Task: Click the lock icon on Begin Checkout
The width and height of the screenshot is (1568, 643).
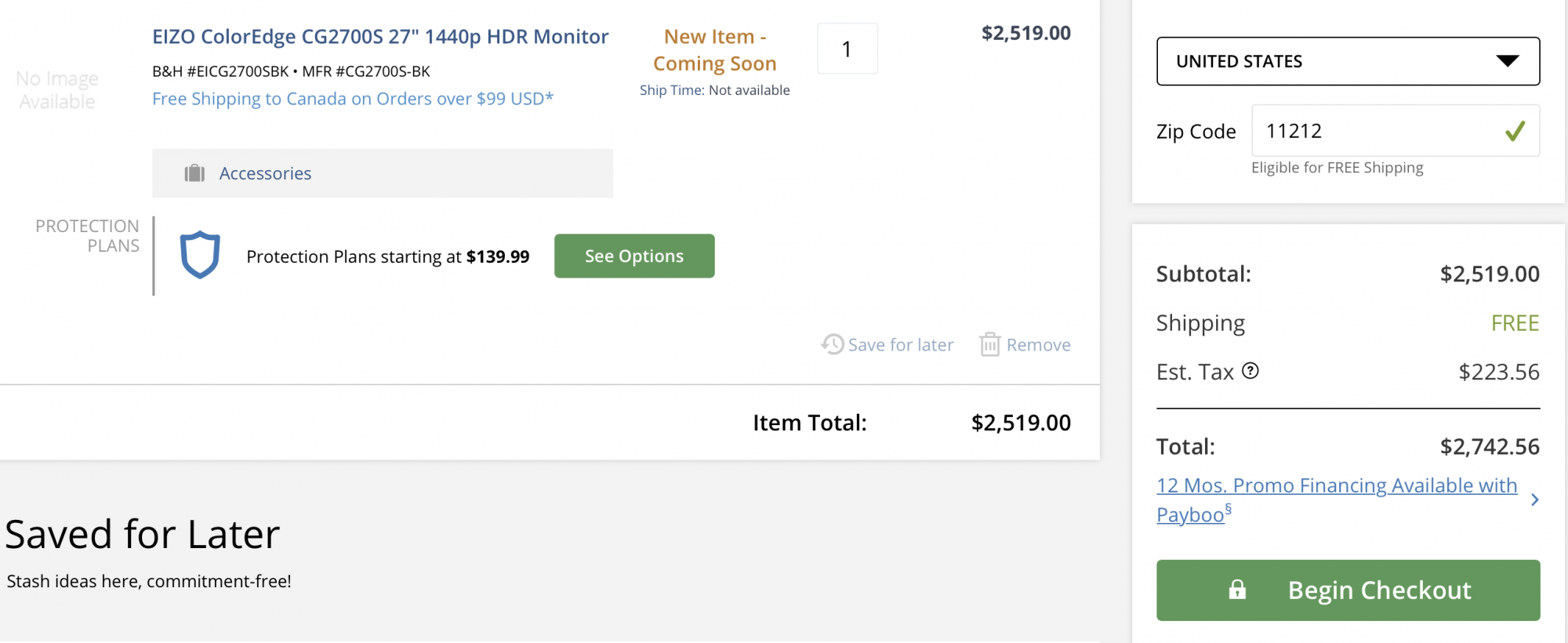Action: pyautogui.click(x=1237, y=590)
